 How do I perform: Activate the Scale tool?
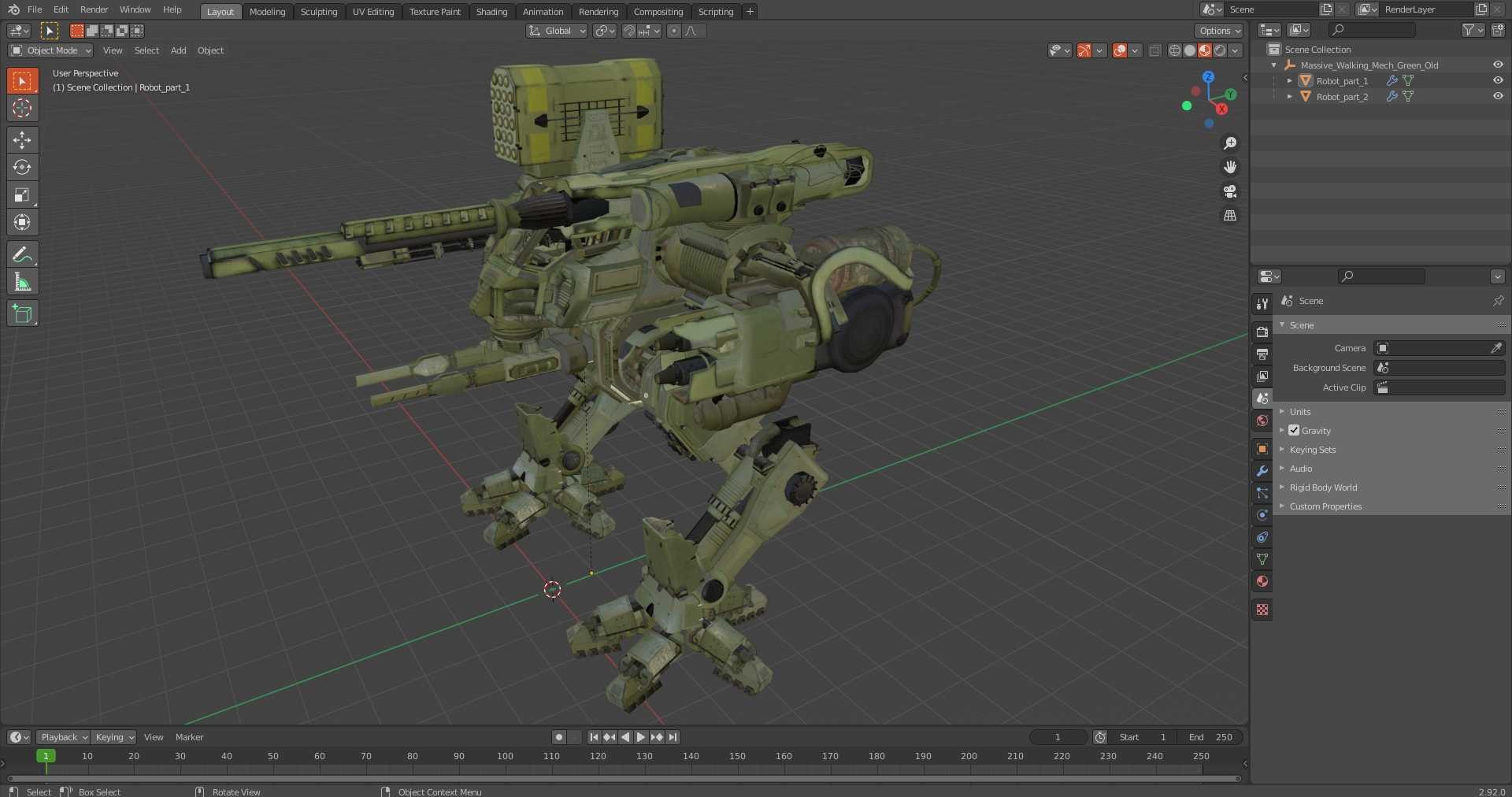pyautogui.click(x=22, y=195)
